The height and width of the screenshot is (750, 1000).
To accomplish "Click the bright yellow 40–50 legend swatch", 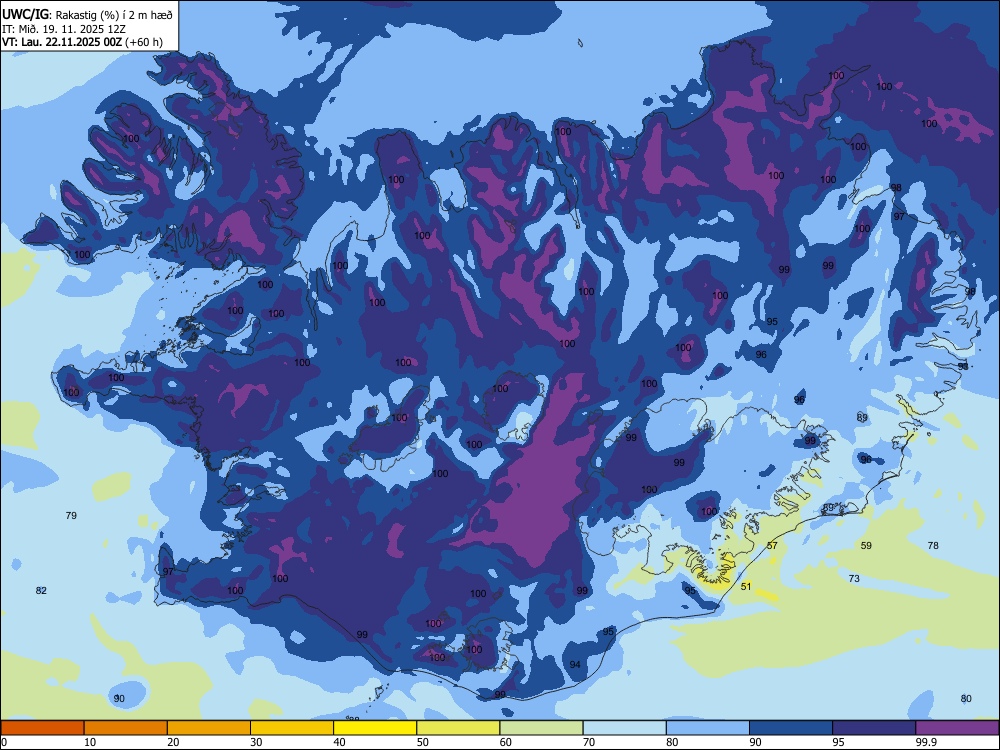I will [x=375, y=728].
